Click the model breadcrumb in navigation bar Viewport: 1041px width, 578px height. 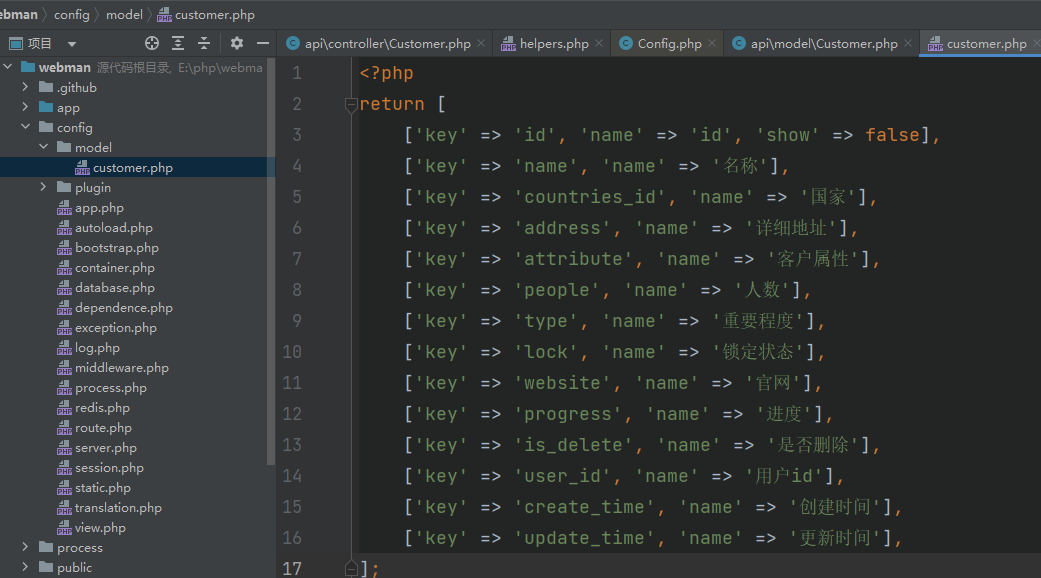[124, 15]
